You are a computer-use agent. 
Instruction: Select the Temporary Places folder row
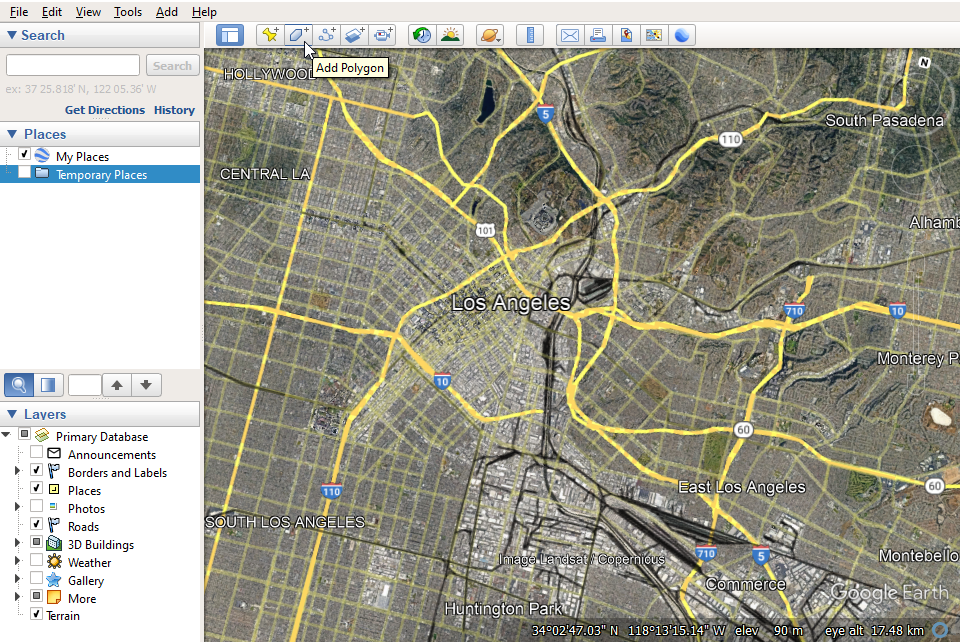coord(100,174)
